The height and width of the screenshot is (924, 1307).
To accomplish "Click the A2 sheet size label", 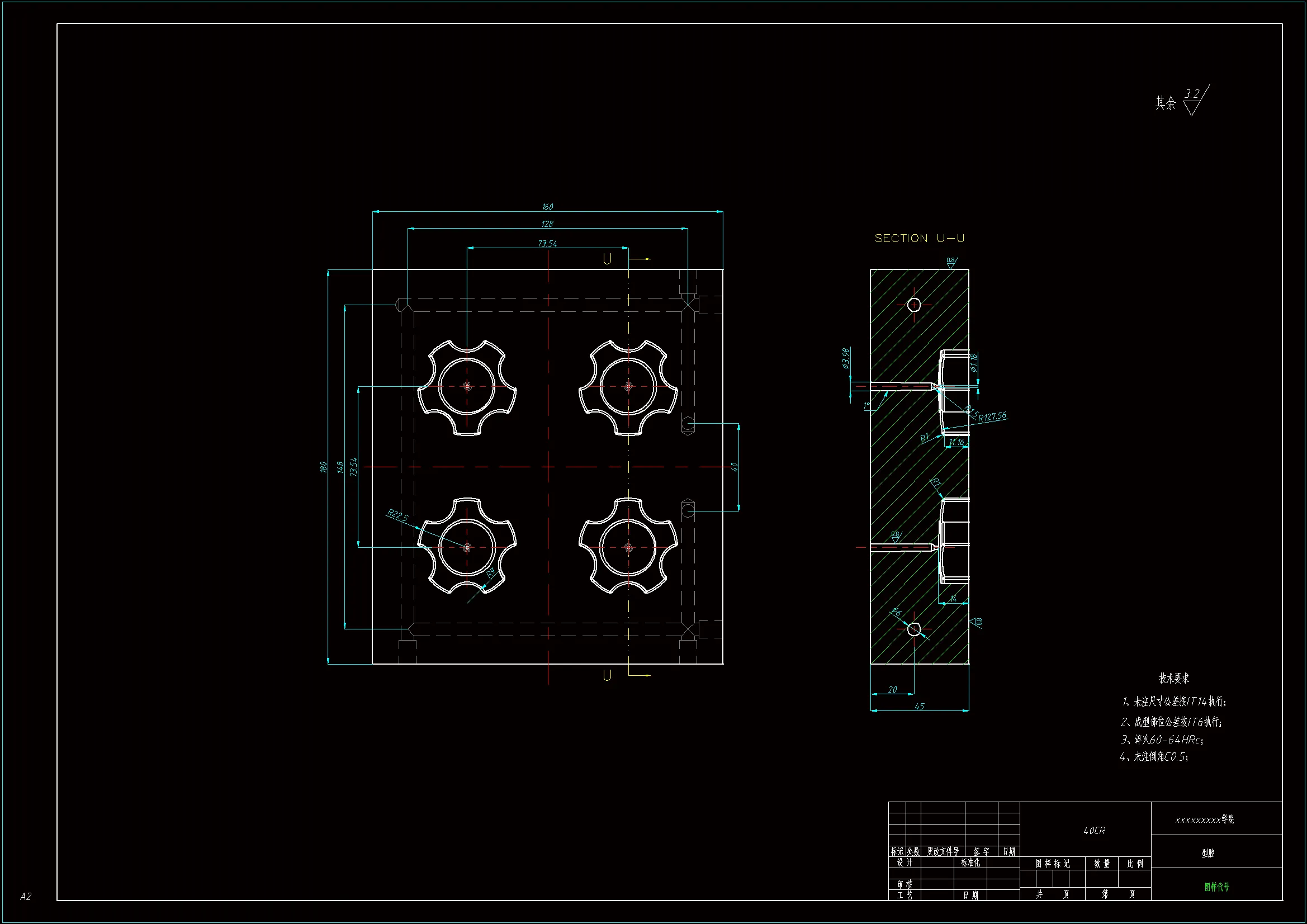I will point(26,897).
